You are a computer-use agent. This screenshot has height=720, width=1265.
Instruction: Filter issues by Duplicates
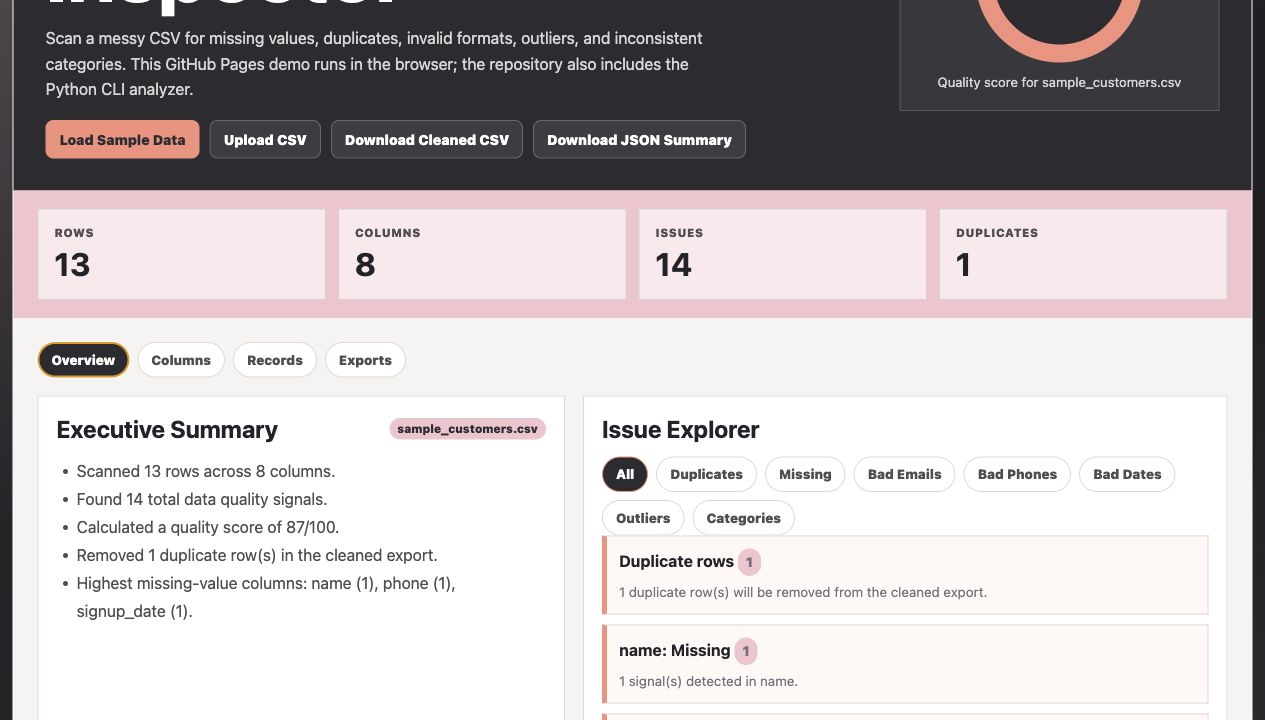pyautogui.click(x=707, y=474)
